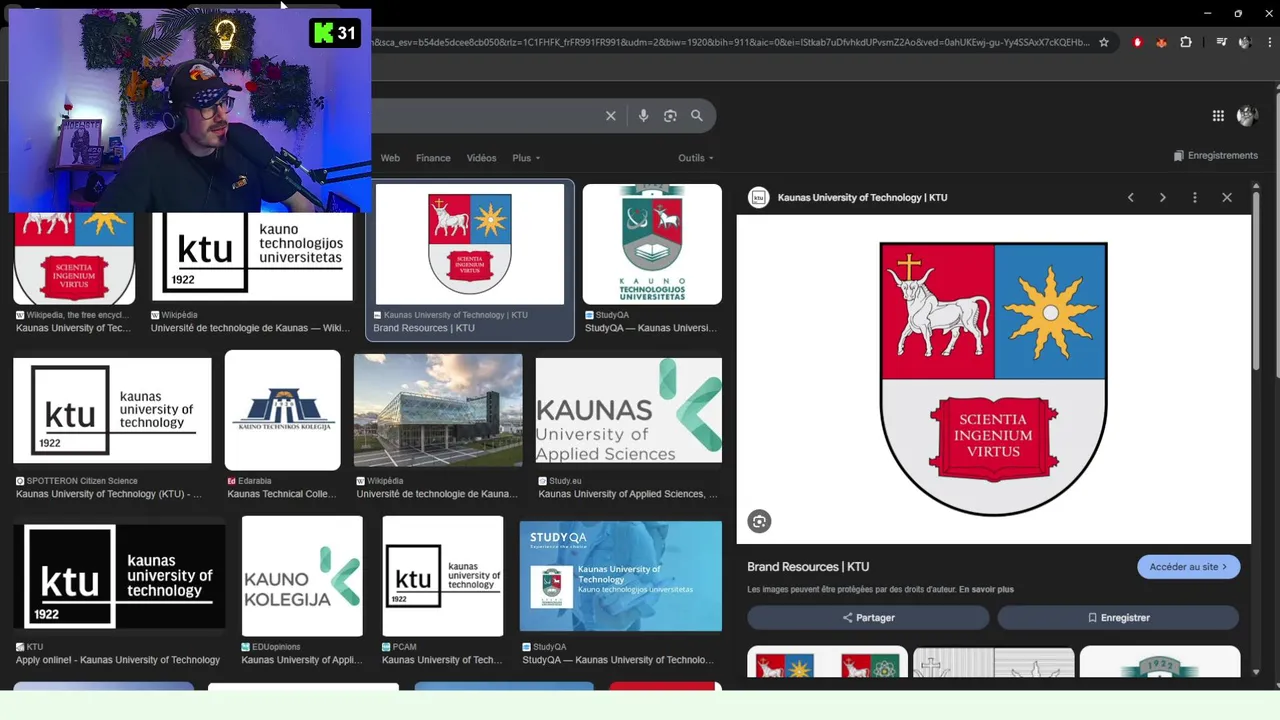Open preview title Kaunas University of Technology | KTU
The width and height of the screenshot is (1280, 720).
pos(862,198)
